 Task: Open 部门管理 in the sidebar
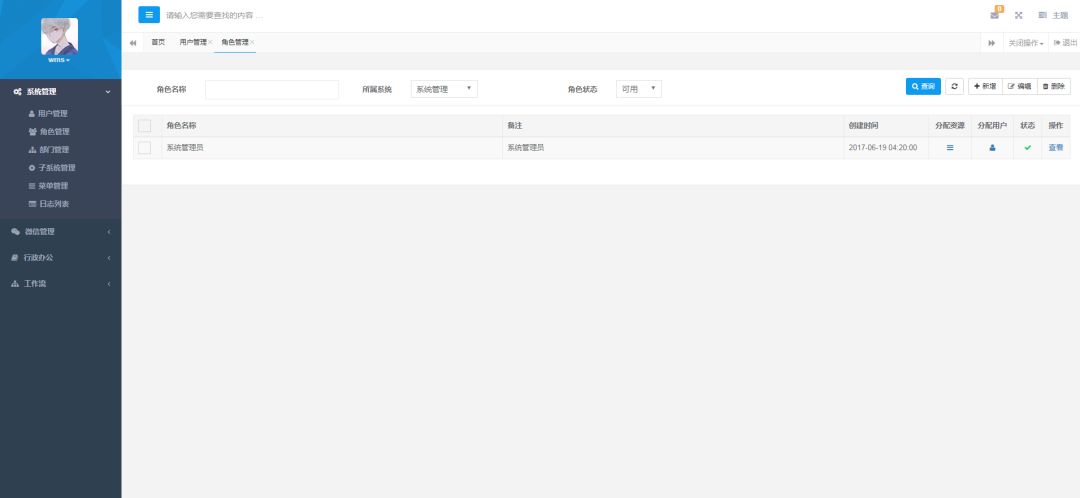(54, 149)
